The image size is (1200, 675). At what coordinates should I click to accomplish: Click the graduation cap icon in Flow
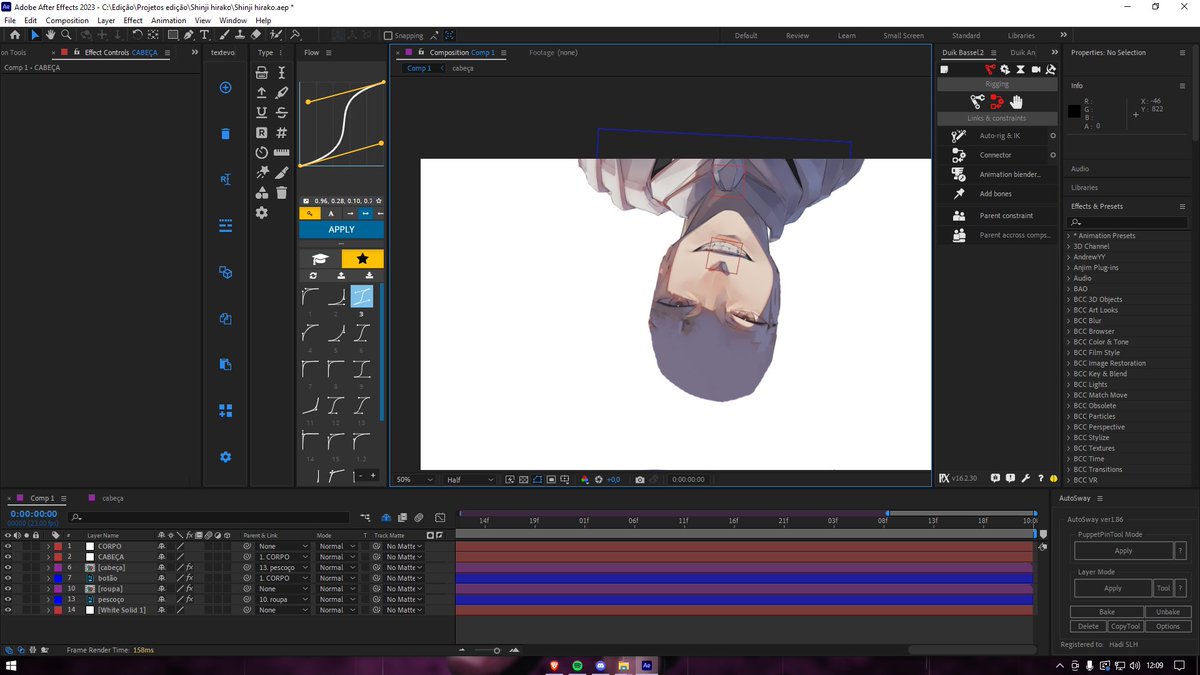[x=320, y=259]
